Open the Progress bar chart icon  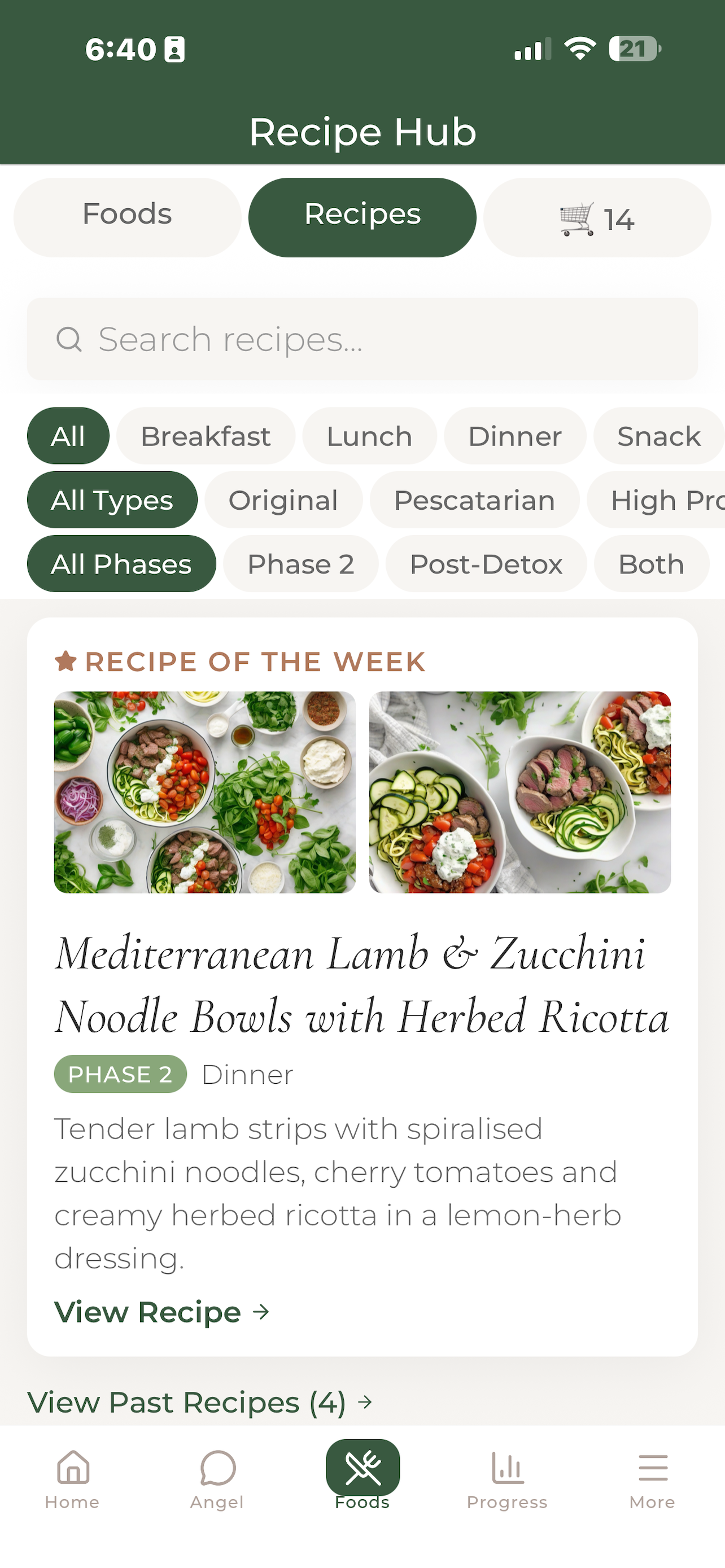click(507, 1468)
